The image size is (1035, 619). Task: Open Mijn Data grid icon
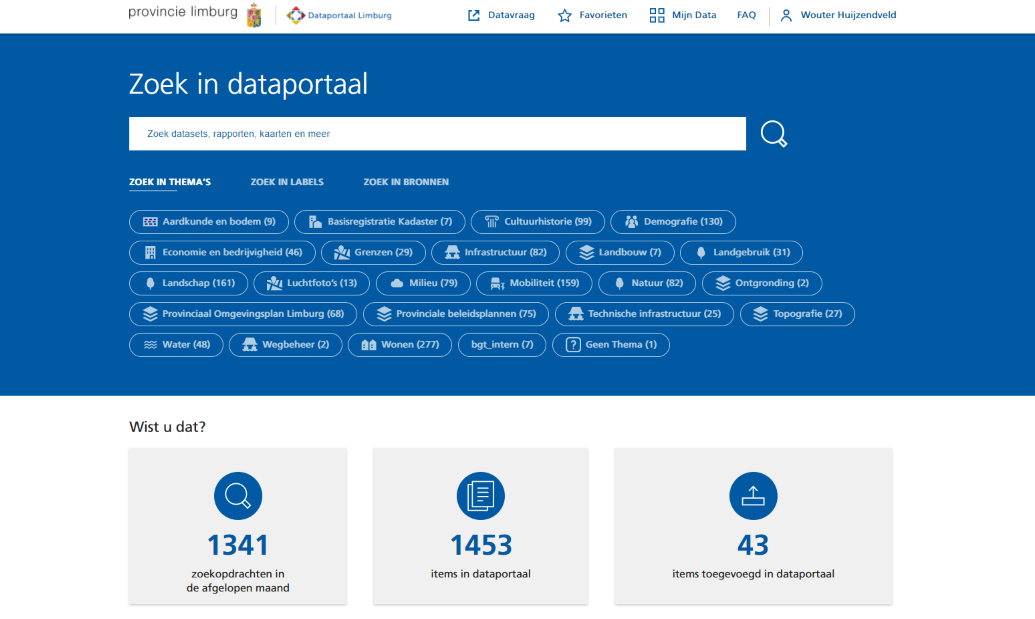pyautogui.click(x=657, y=16)
